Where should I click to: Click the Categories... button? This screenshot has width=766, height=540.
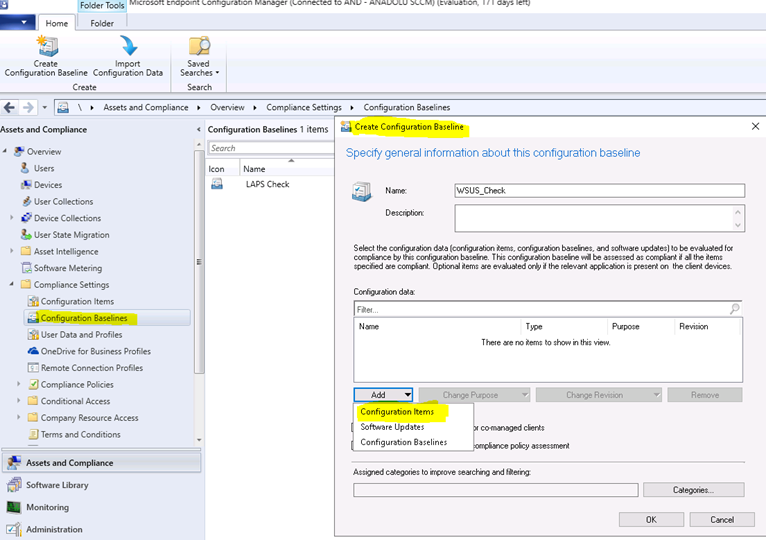694,490
